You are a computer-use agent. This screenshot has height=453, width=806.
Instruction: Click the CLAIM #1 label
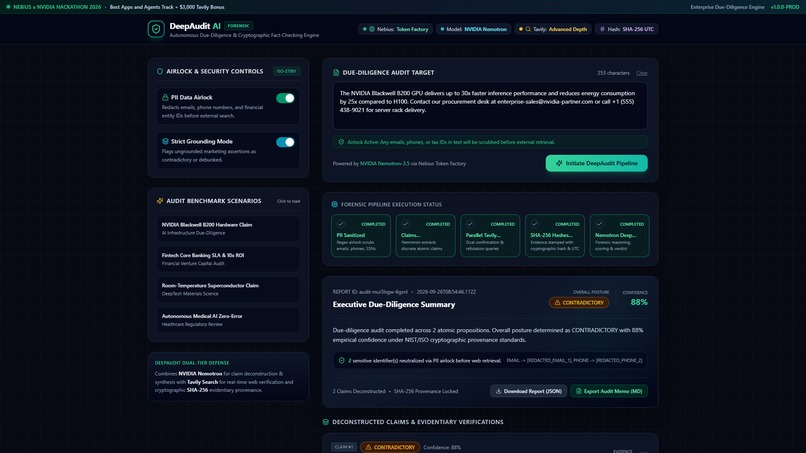[344, 447]
